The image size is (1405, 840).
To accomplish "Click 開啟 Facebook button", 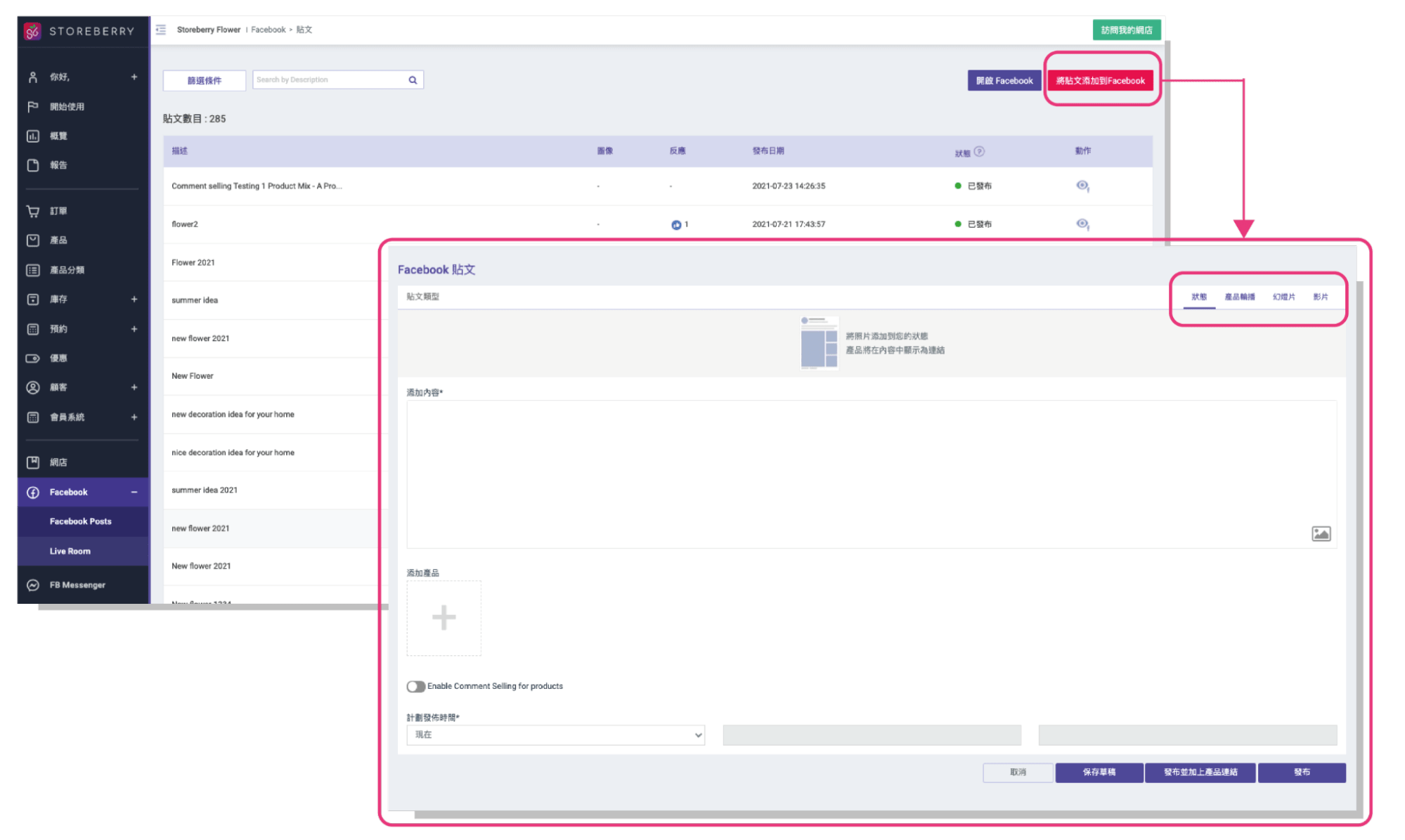I will (1004, 81).
